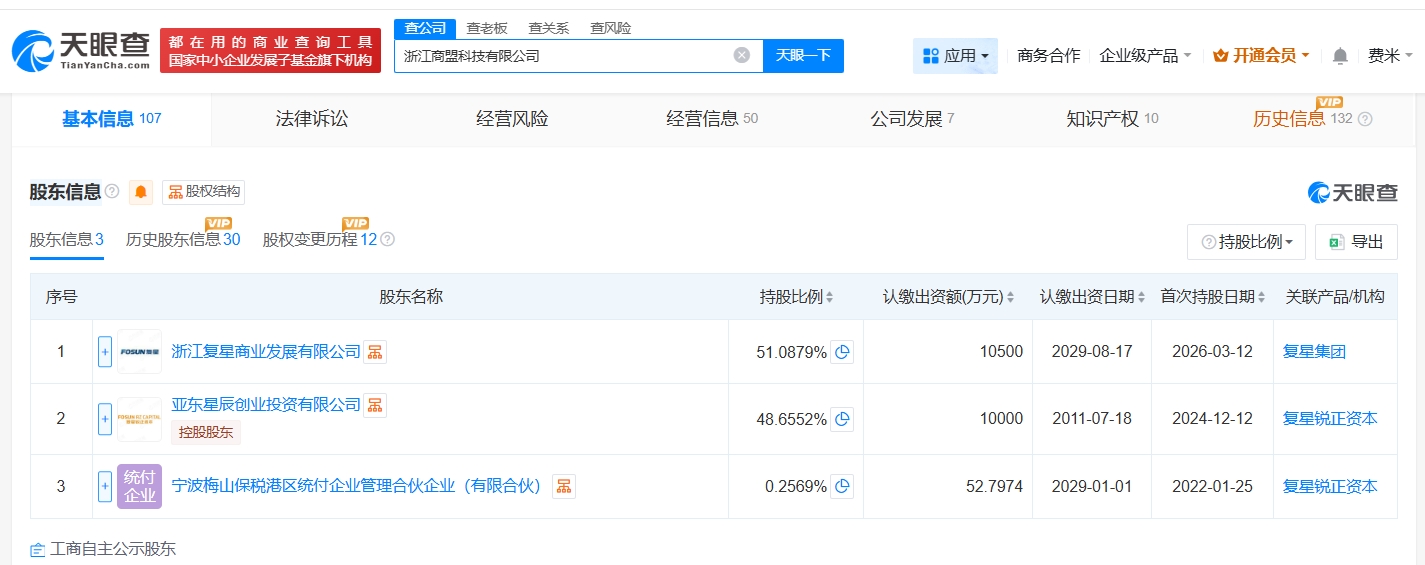
Task: Open pie chart for 48.6552% shareholding
Action: coord(842,419)
